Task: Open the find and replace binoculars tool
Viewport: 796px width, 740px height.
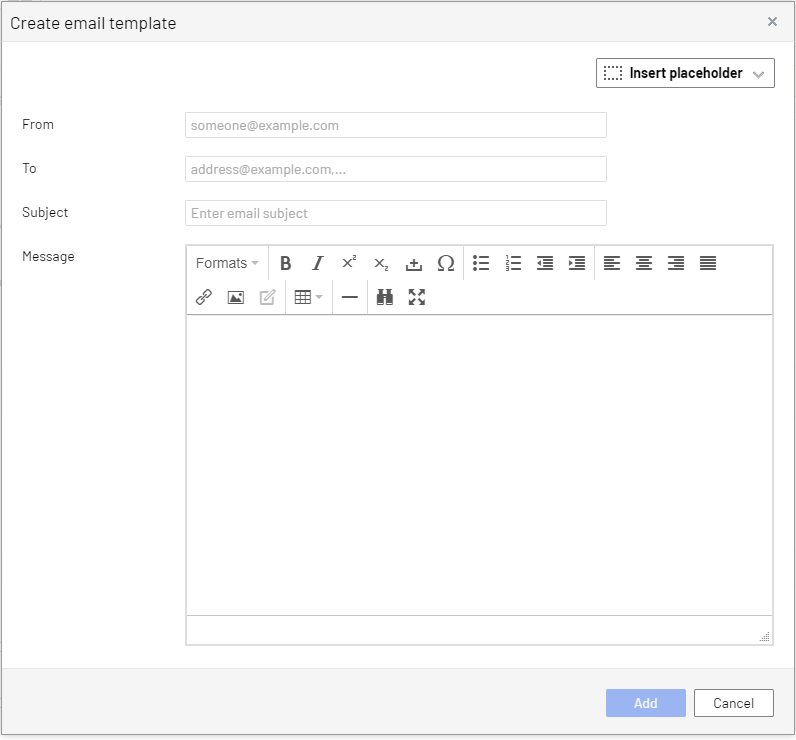Action: (385, 297)
